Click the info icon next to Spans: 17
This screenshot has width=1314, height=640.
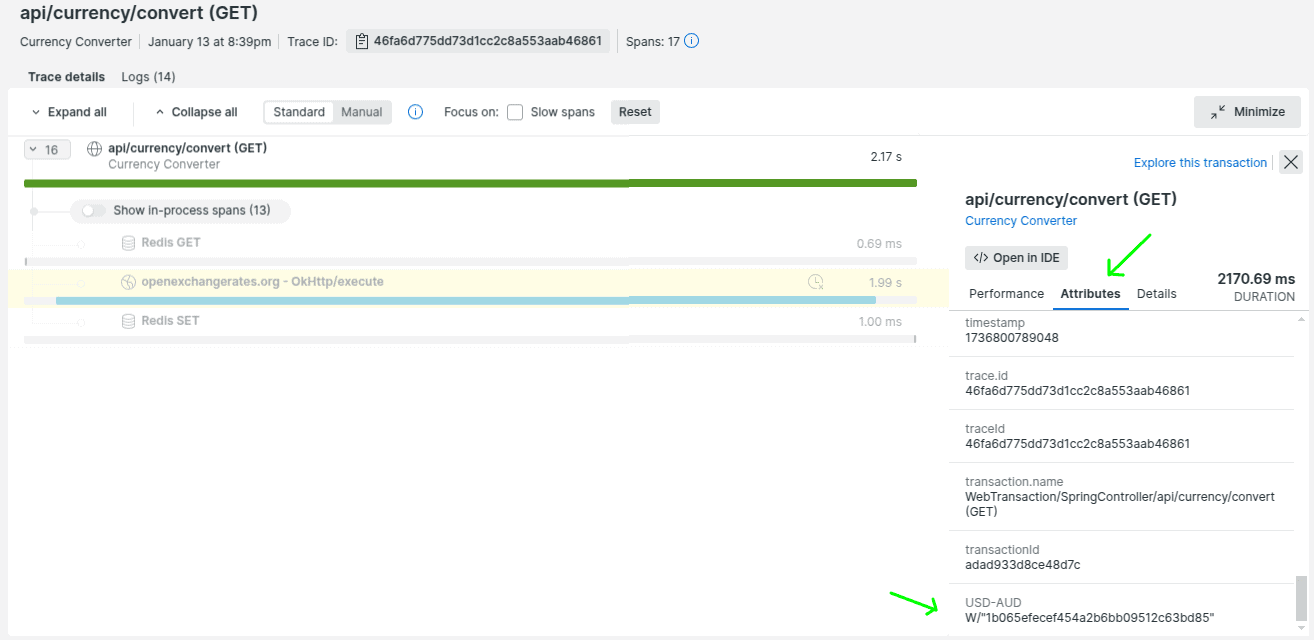(x=691, y=41)
